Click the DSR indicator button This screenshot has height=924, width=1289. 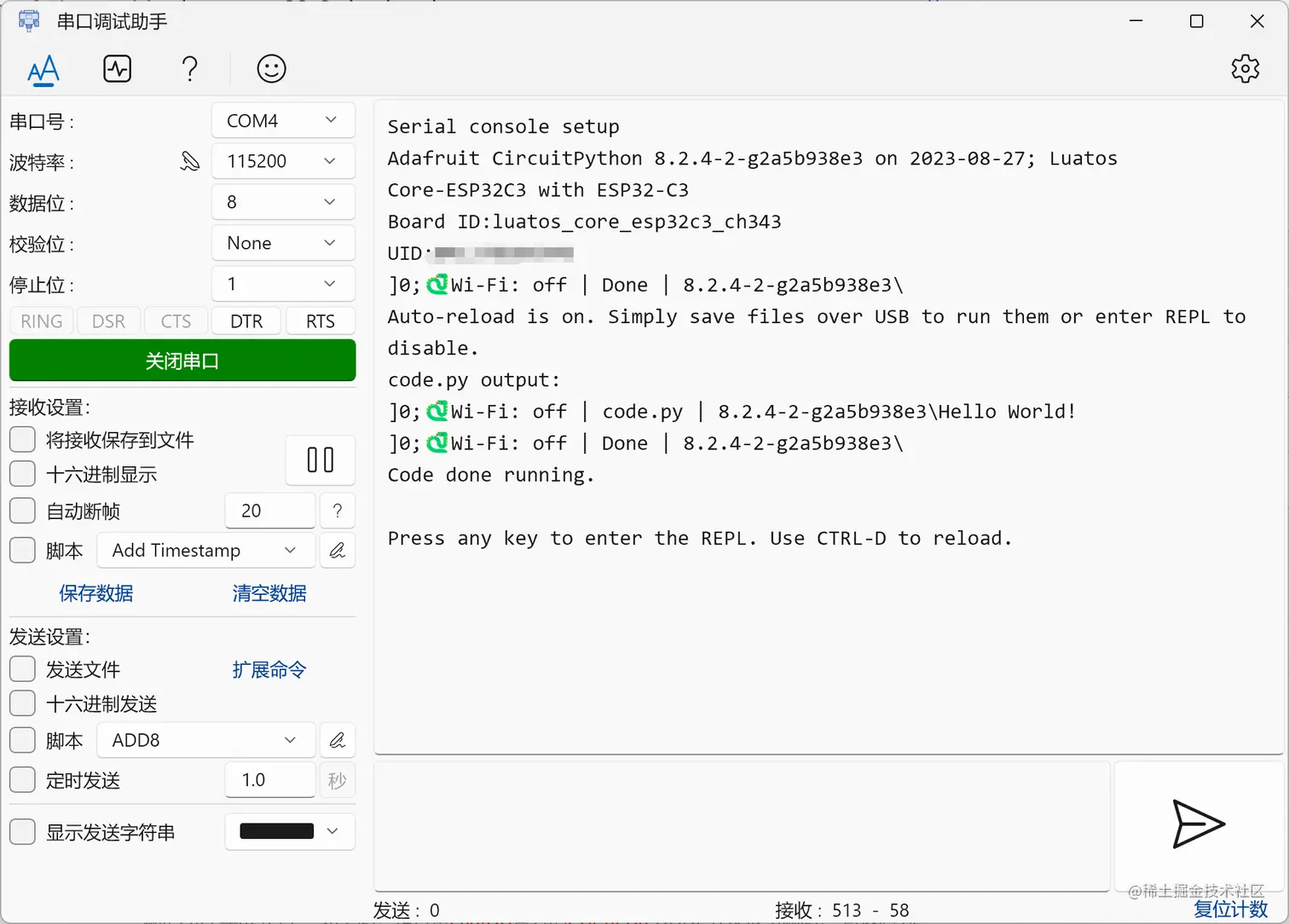point(109,321)
